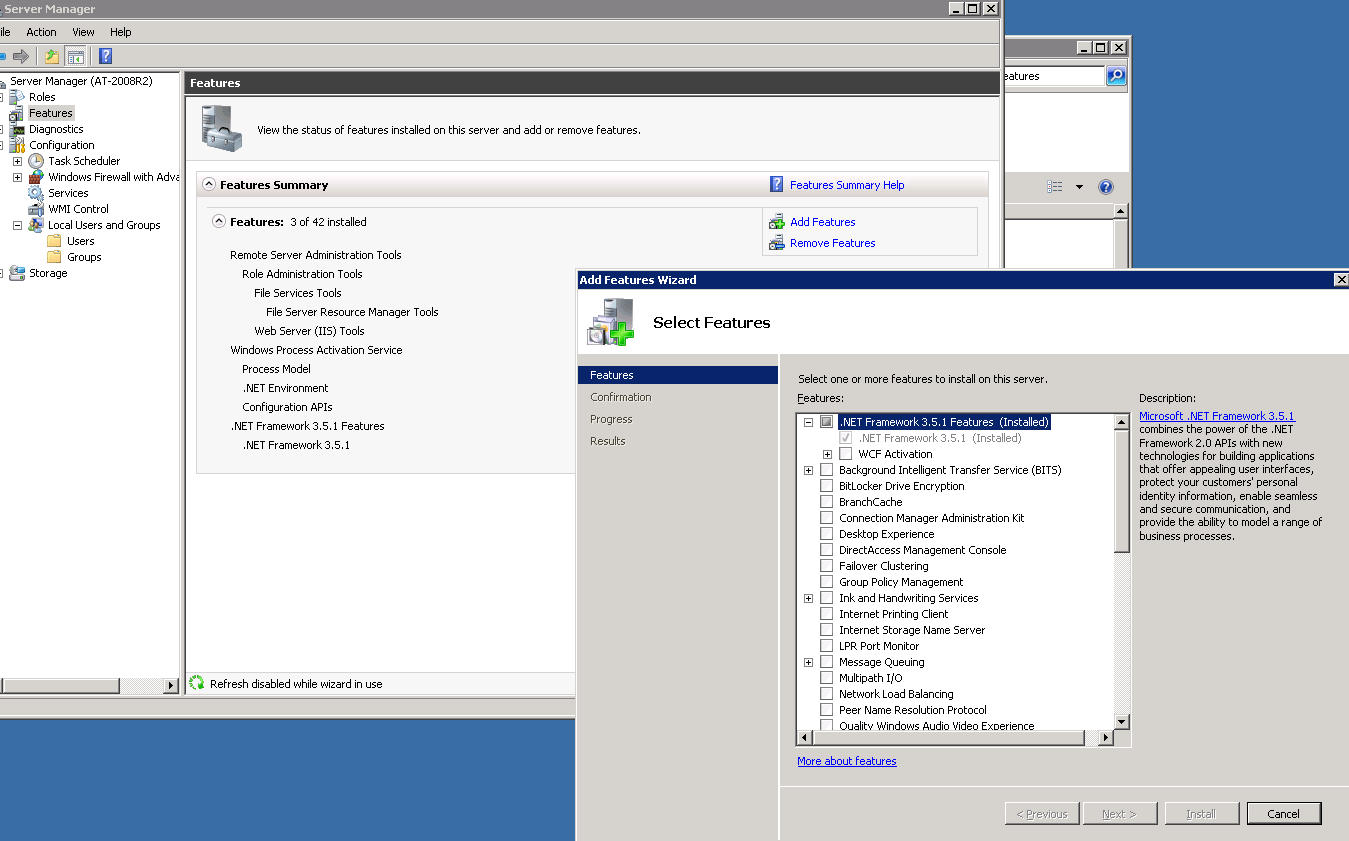This screenshot has width=1349, height=841.
Task: Tick the Group Policy Management checkbox
Action: (x=826, y=582)
